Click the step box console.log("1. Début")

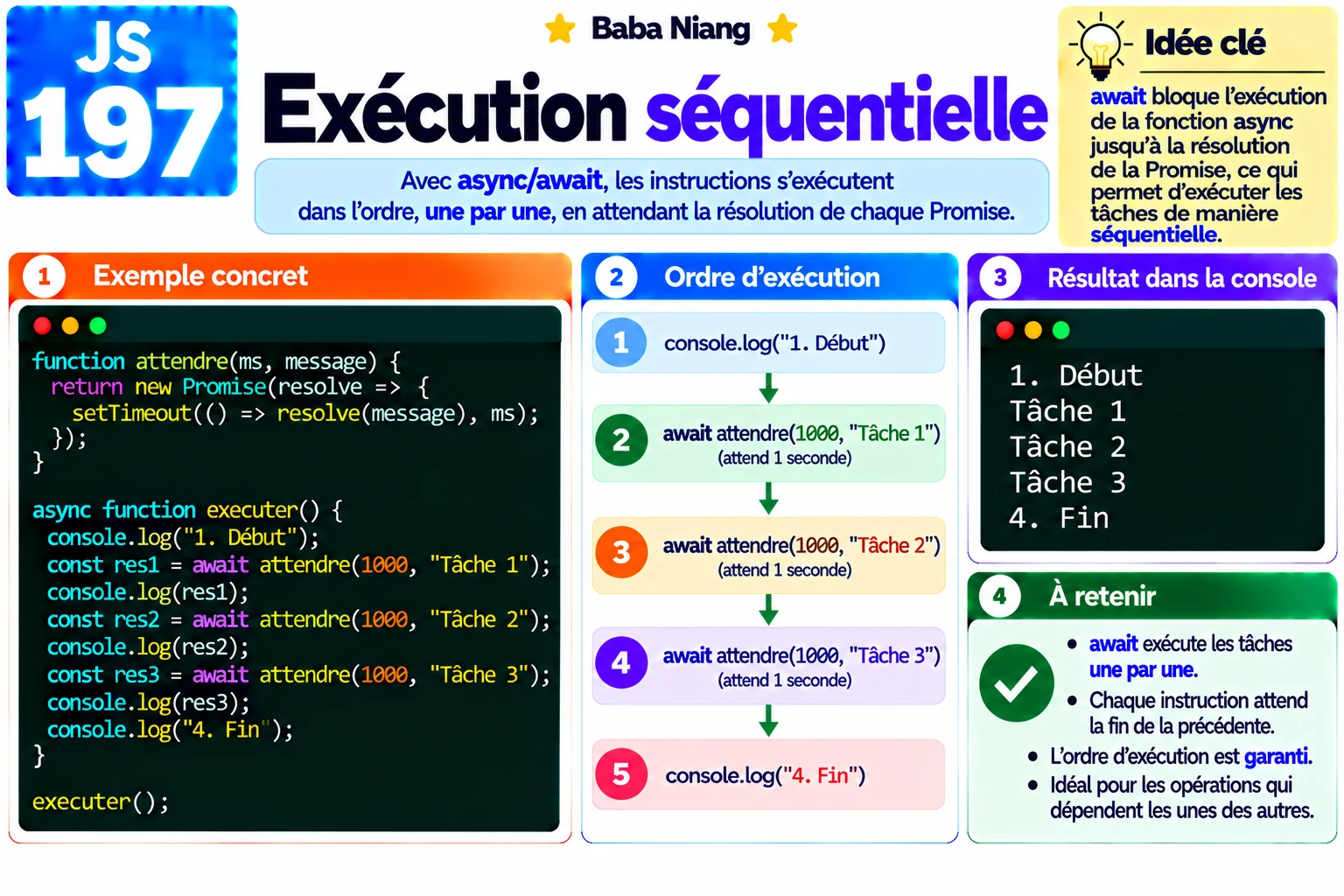point(769,343)
